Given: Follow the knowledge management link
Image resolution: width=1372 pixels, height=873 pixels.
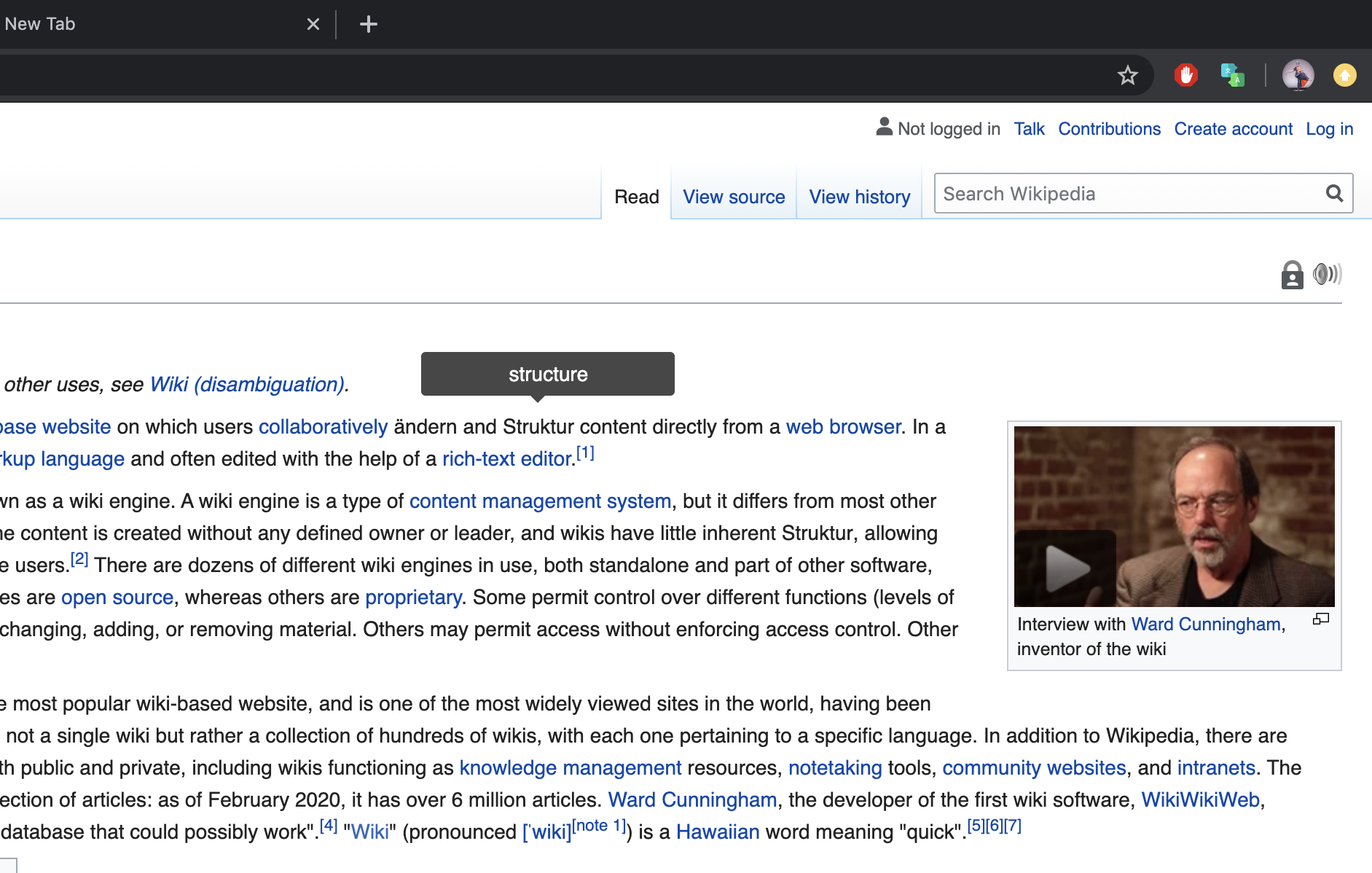Looking at the screenshot, I should [571, 767].
